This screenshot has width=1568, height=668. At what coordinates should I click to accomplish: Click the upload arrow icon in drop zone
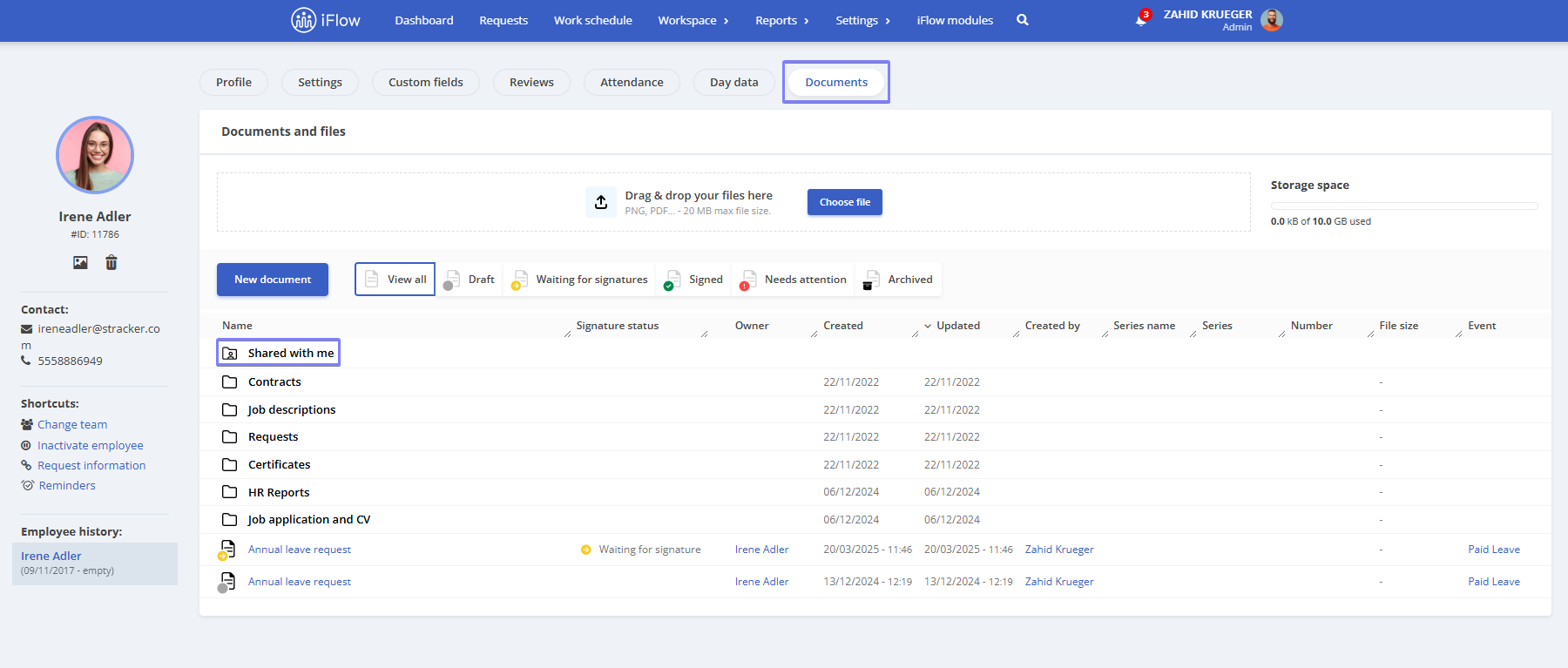click(x=601, y=202)
